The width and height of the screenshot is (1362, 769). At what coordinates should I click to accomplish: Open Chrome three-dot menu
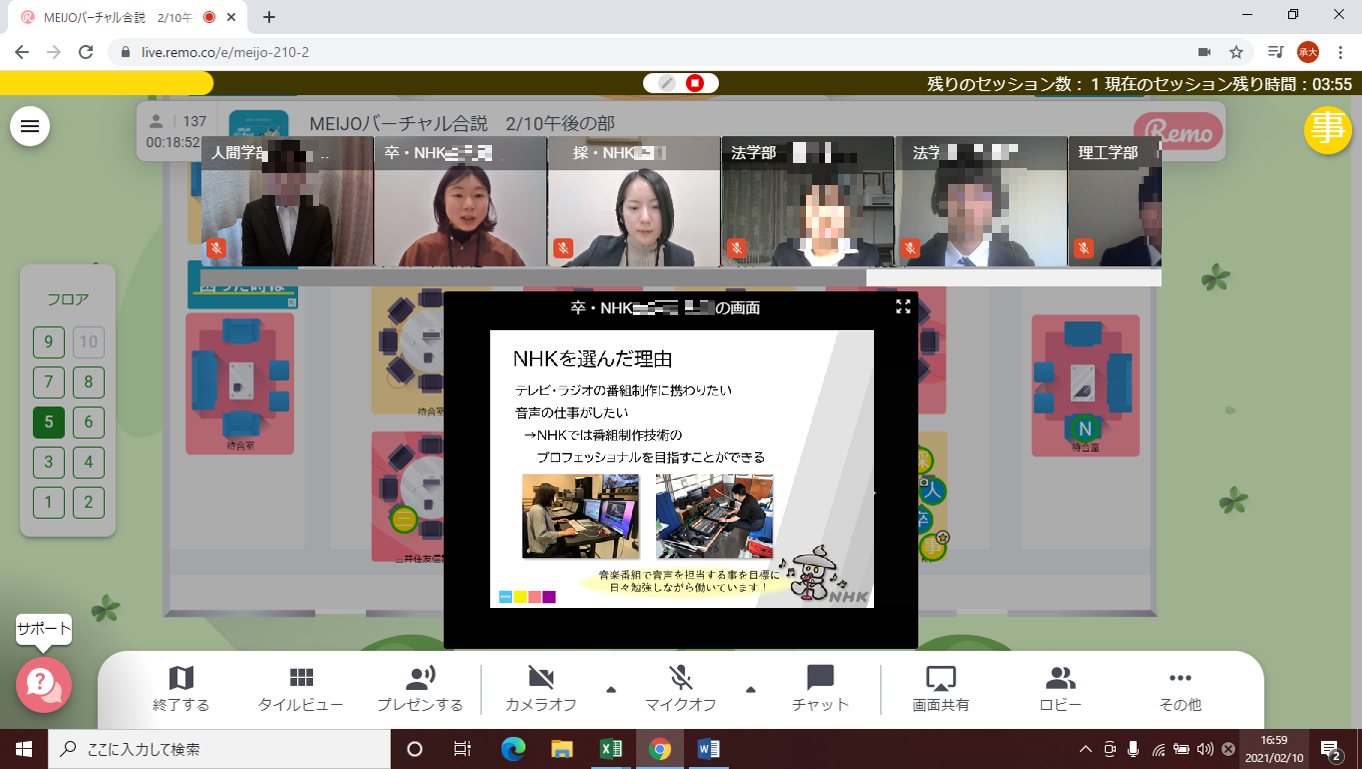(x=1340, y=52)
